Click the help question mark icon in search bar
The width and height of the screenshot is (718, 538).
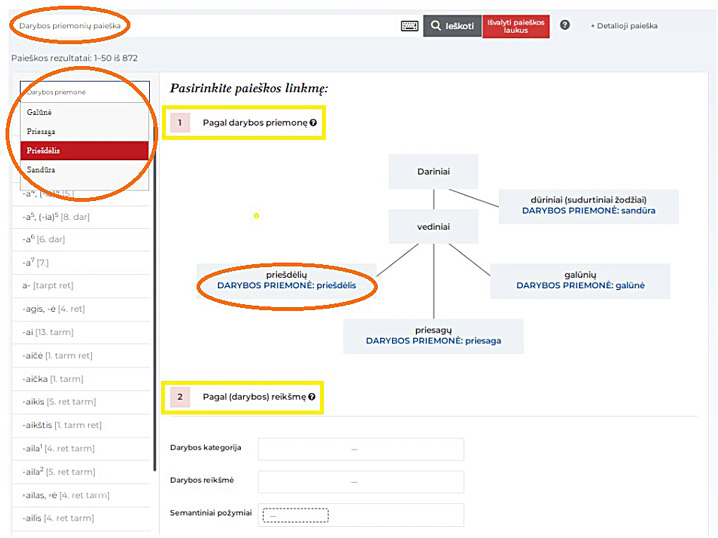tap(565, 25)
